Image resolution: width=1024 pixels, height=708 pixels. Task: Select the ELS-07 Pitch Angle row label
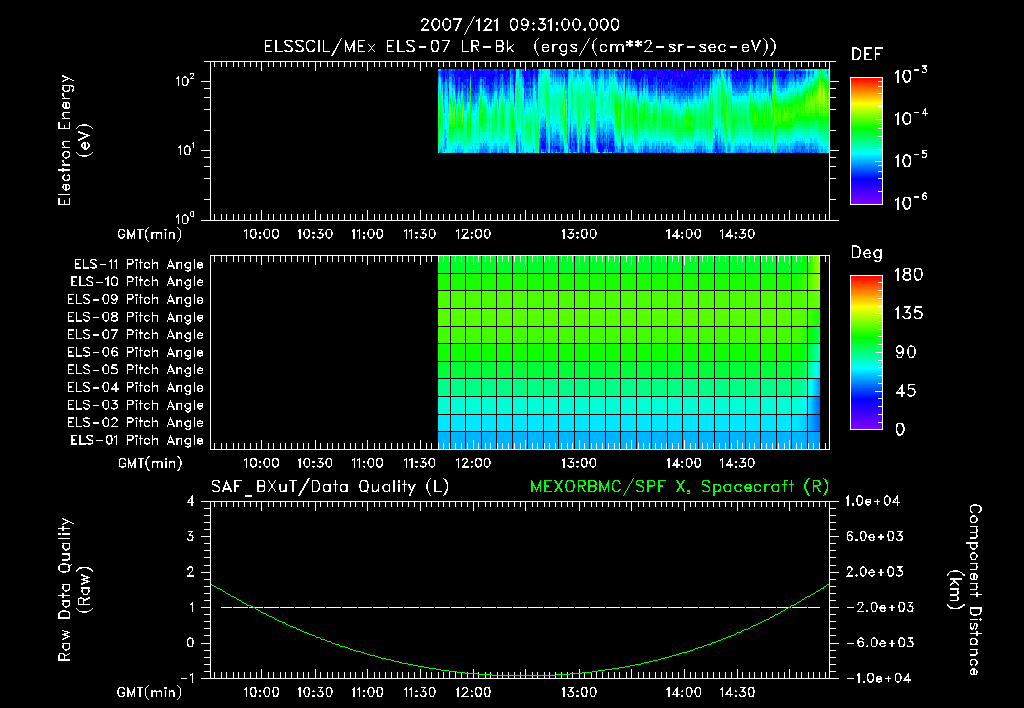(x=135, y=334)
